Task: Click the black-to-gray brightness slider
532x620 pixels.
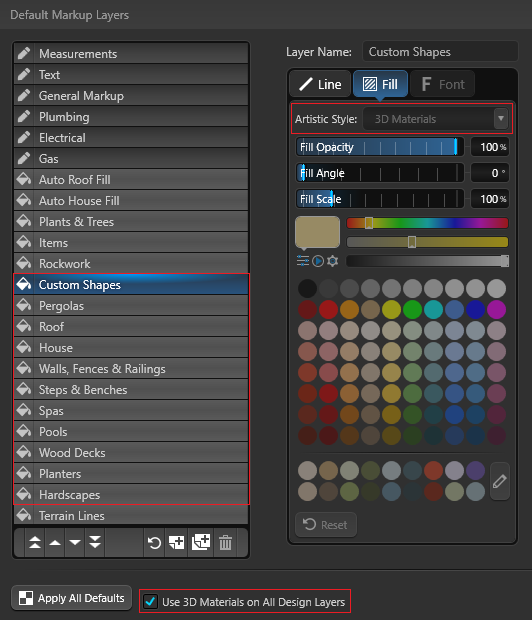Action: point(427,261)
